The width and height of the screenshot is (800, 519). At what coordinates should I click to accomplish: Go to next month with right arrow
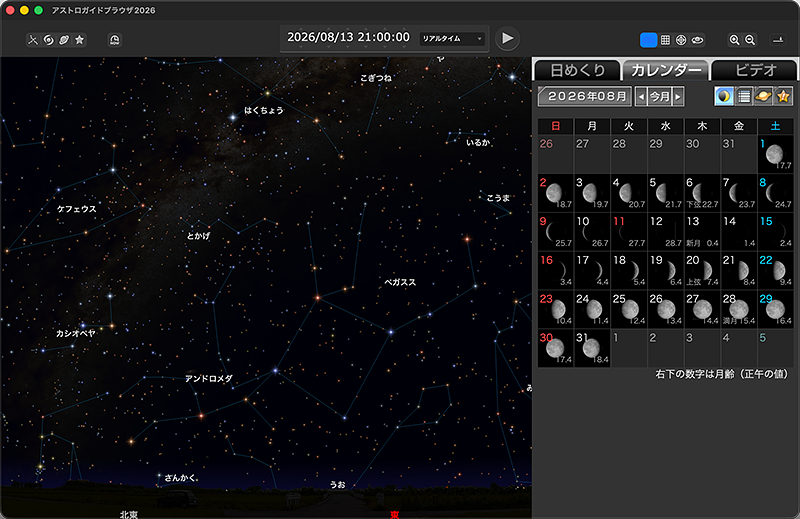679,97
